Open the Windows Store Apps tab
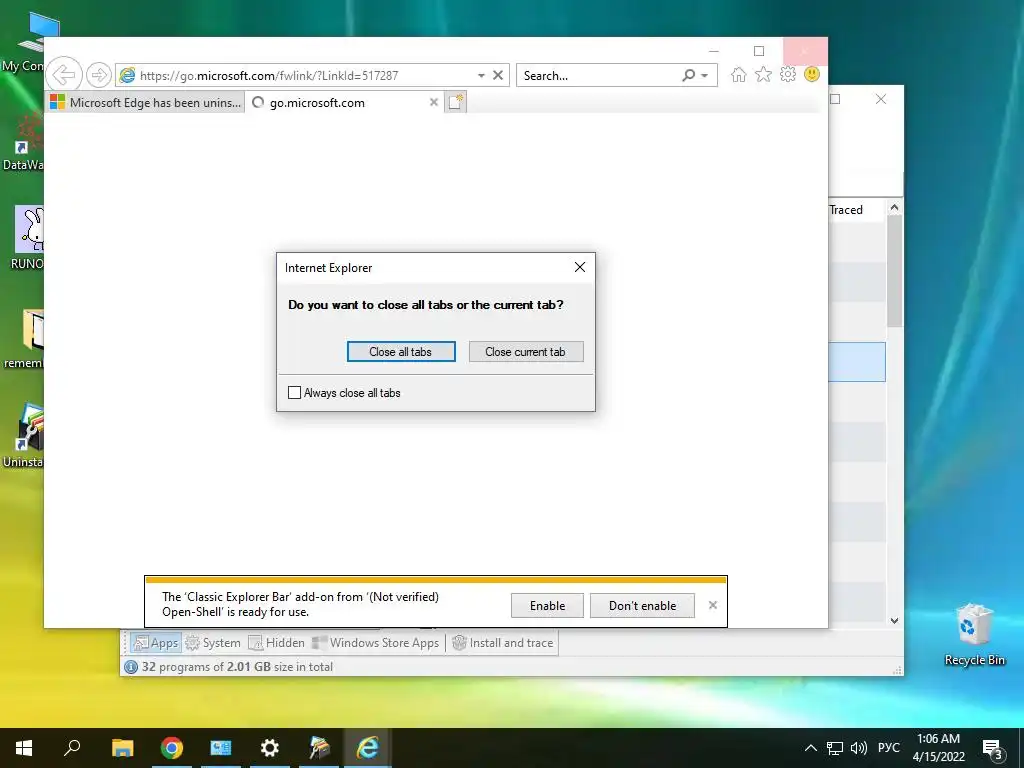The image size is (1024, 768). pos(376,643)
